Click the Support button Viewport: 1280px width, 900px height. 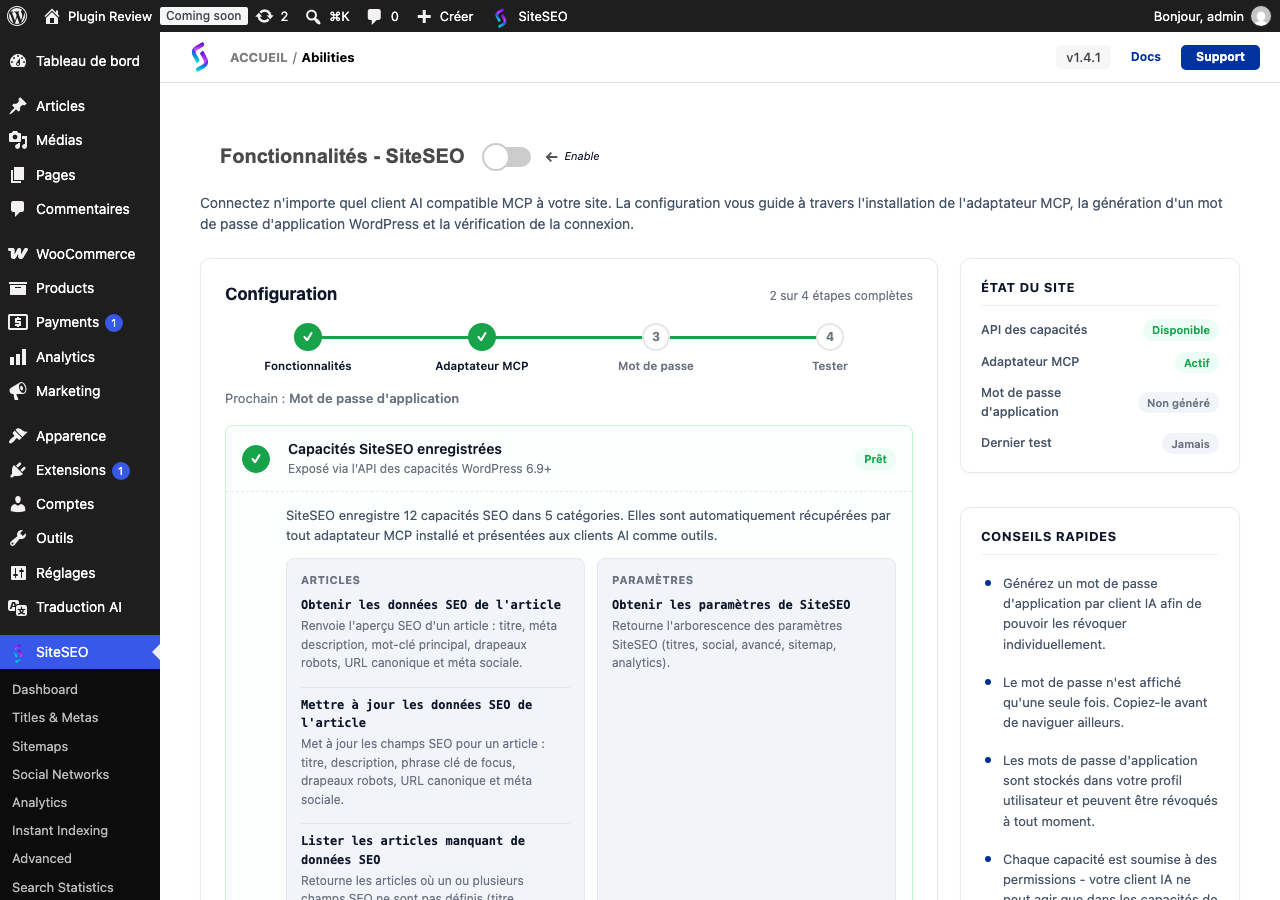tap(1220, 57)
